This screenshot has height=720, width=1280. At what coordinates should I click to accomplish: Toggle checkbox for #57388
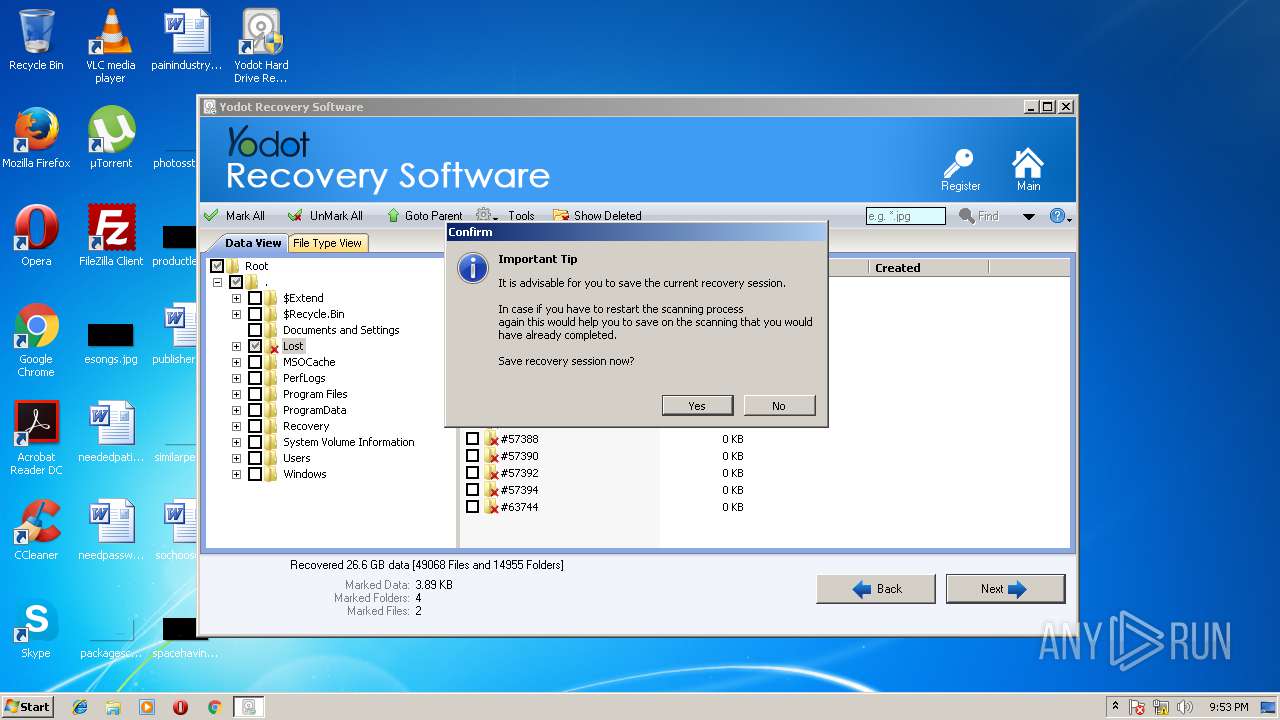click(x=473, y=439)
